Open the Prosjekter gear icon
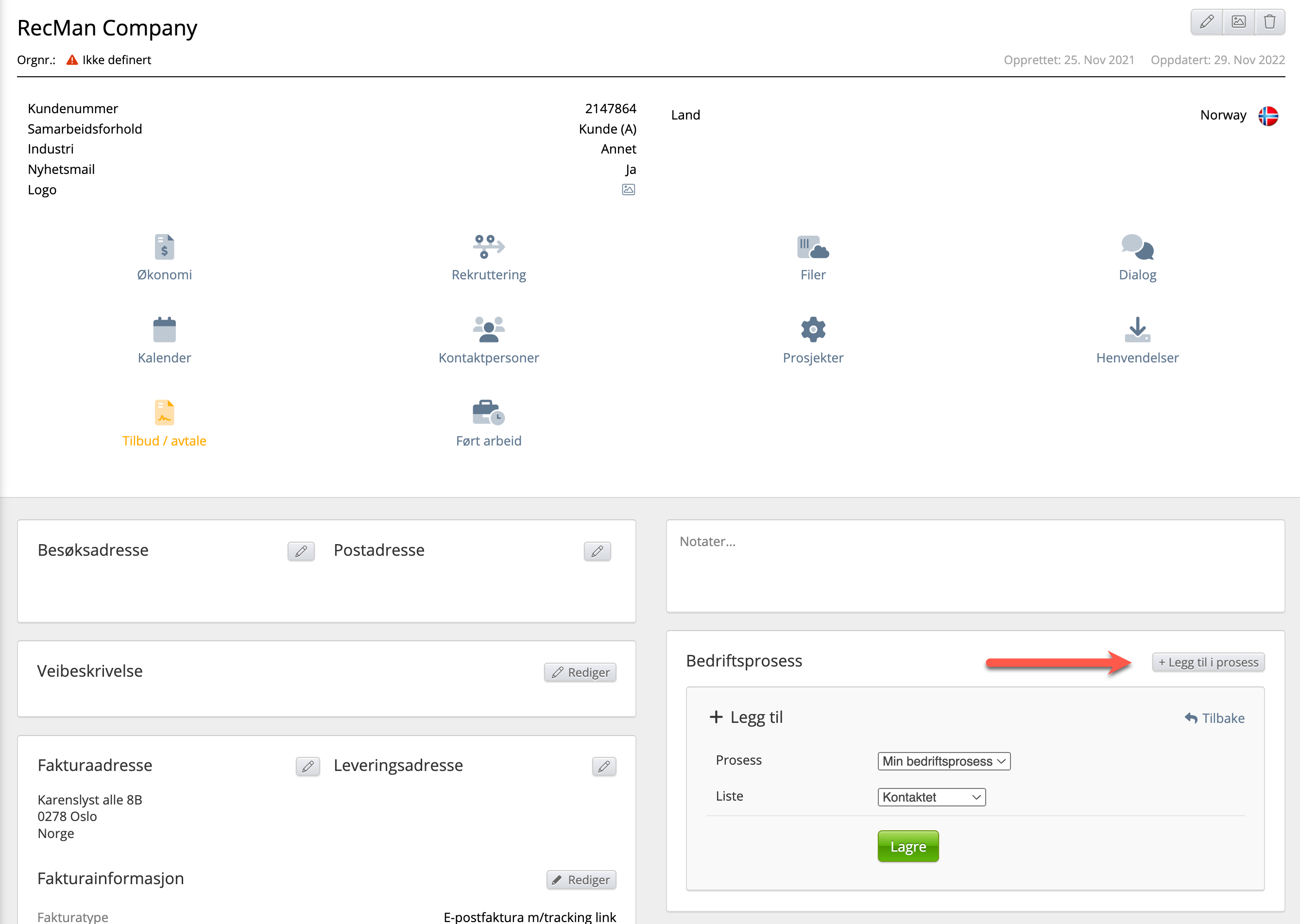The image size is (1300, 924). pos(812,330)
